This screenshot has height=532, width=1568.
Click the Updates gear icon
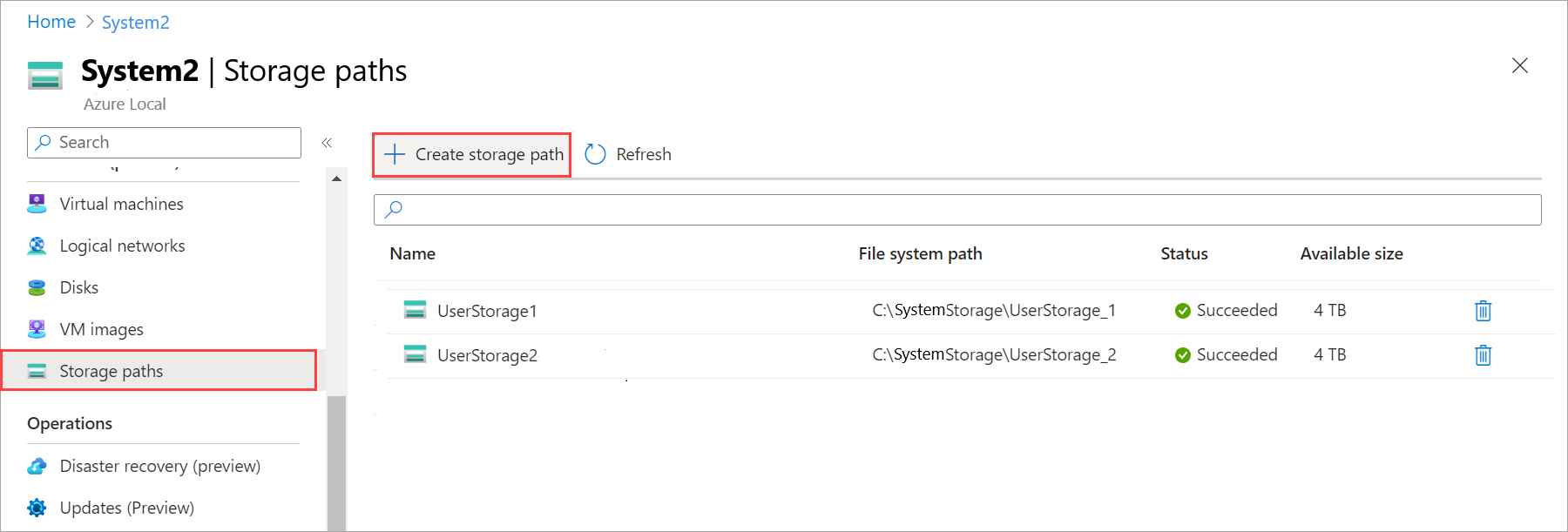37,508
